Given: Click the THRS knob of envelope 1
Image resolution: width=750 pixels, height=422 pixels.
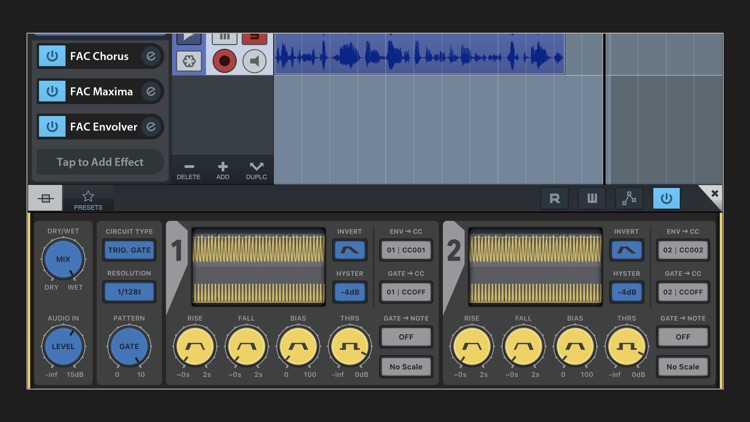Looking at the screenshot, I should tap(350, 346).
